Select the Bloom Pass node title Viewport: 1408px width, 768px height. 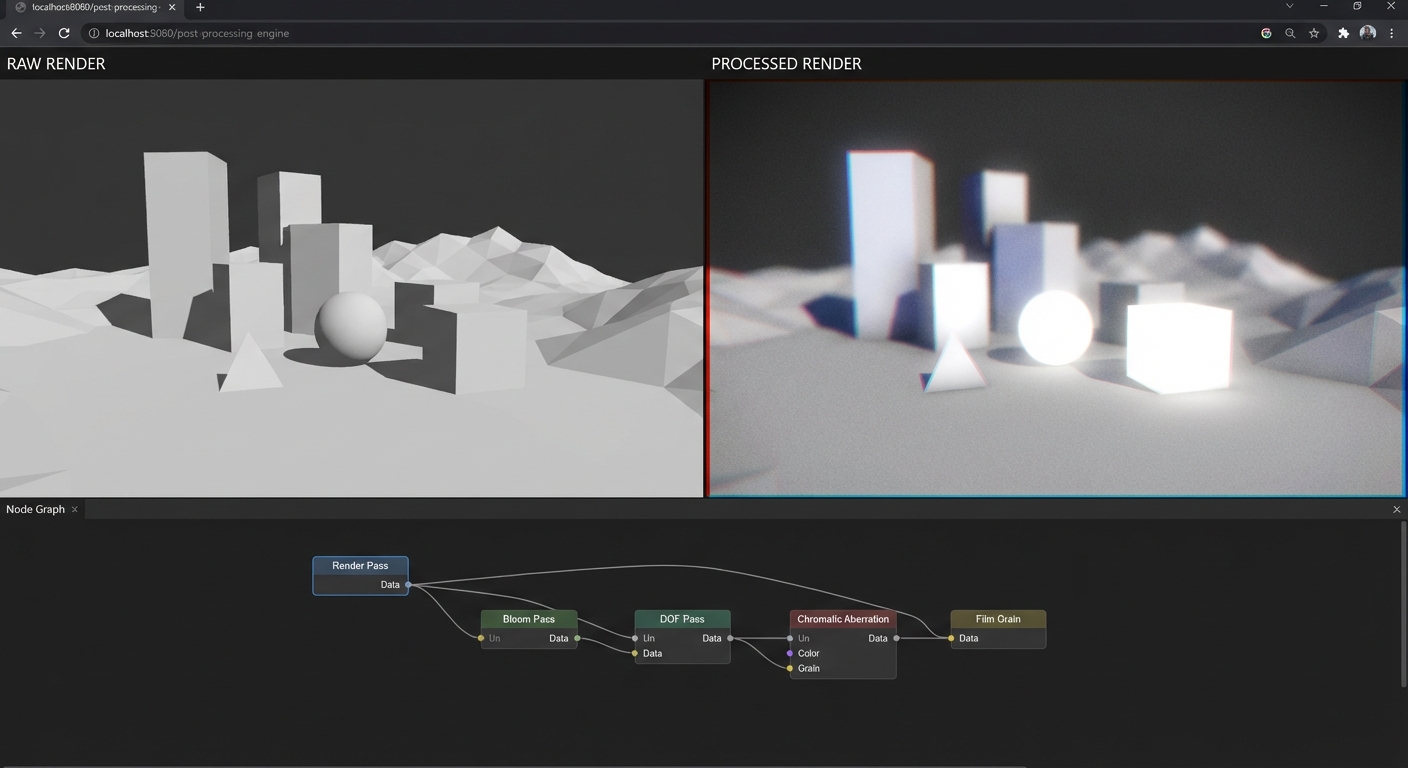pyautogui.click(x=528, y=619)
